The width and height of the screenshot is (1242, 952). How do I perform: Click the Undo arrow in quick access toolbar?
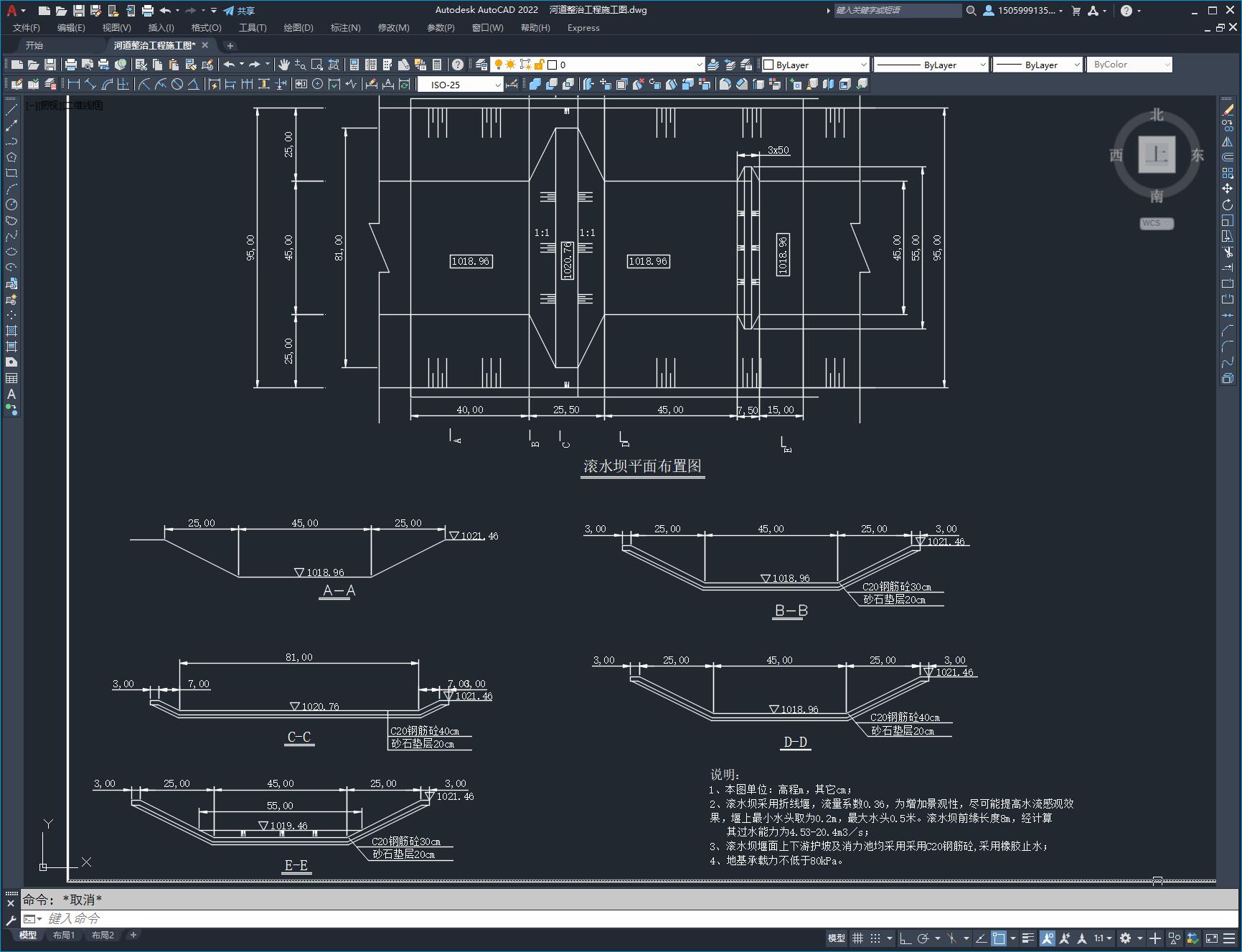tap(166, 11)
